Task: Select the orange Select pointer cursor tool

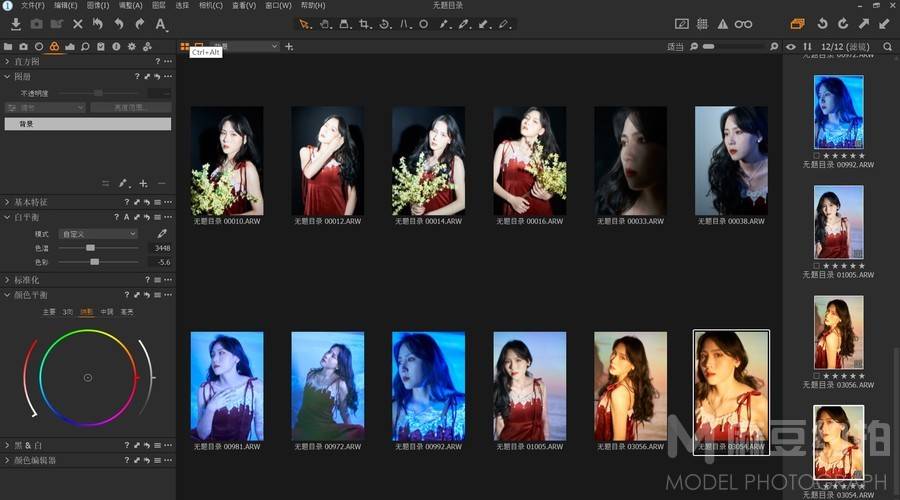Action: click(305, 24)
